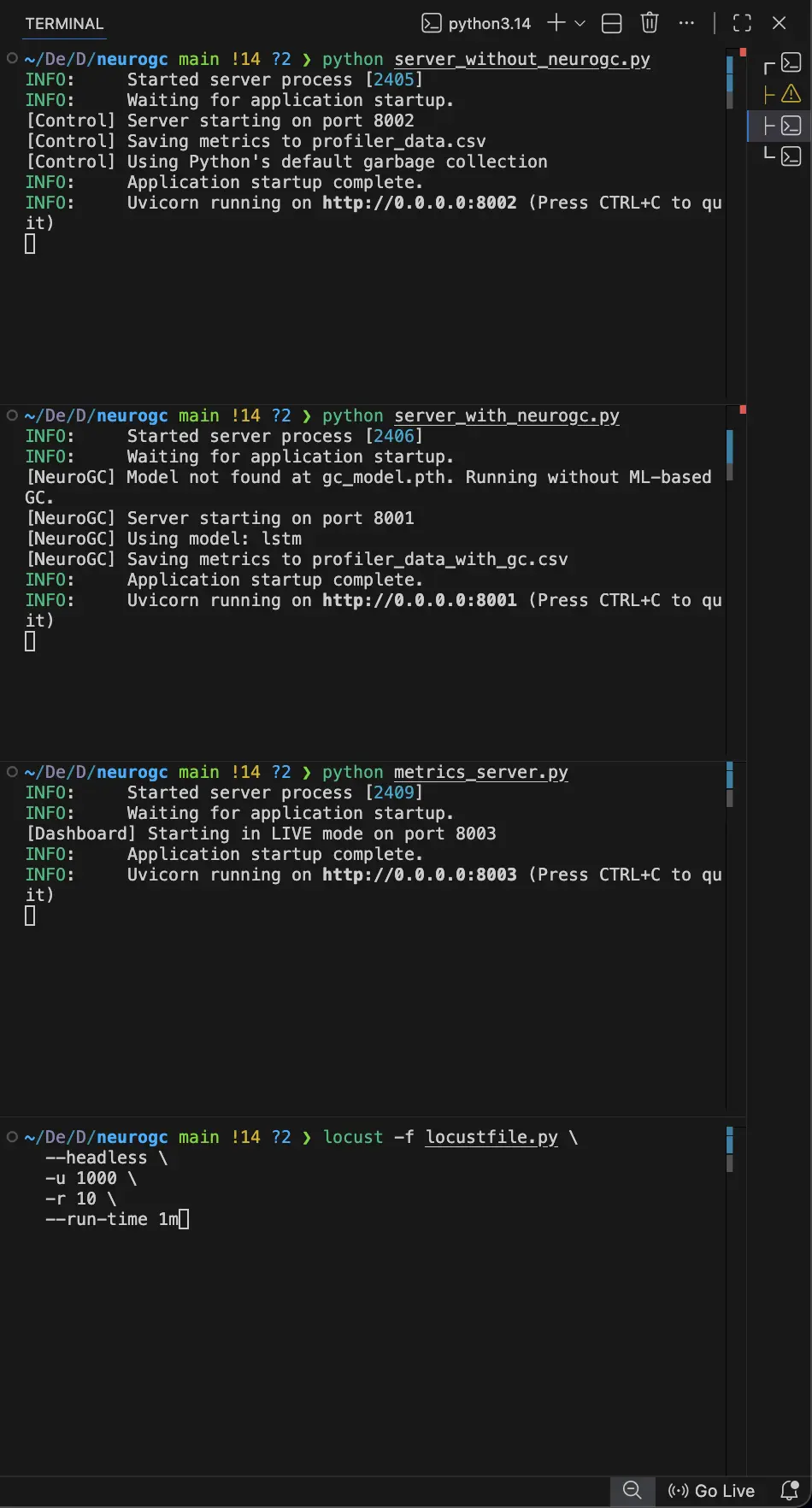
Task: Switch to the first terminal in the list
Action: (791, 63)
